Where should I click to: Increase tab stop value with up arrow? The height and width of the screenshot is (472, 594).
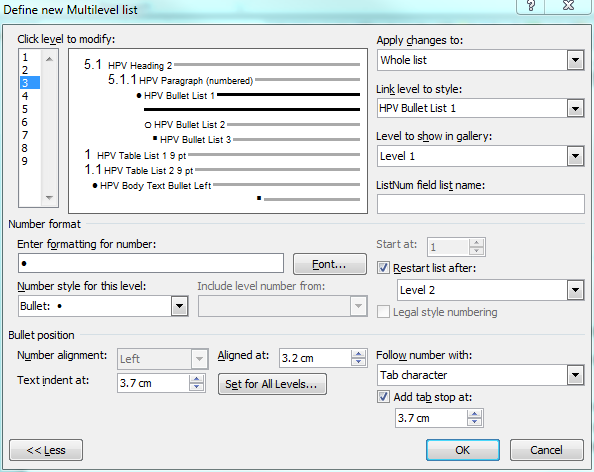[474, 414]
